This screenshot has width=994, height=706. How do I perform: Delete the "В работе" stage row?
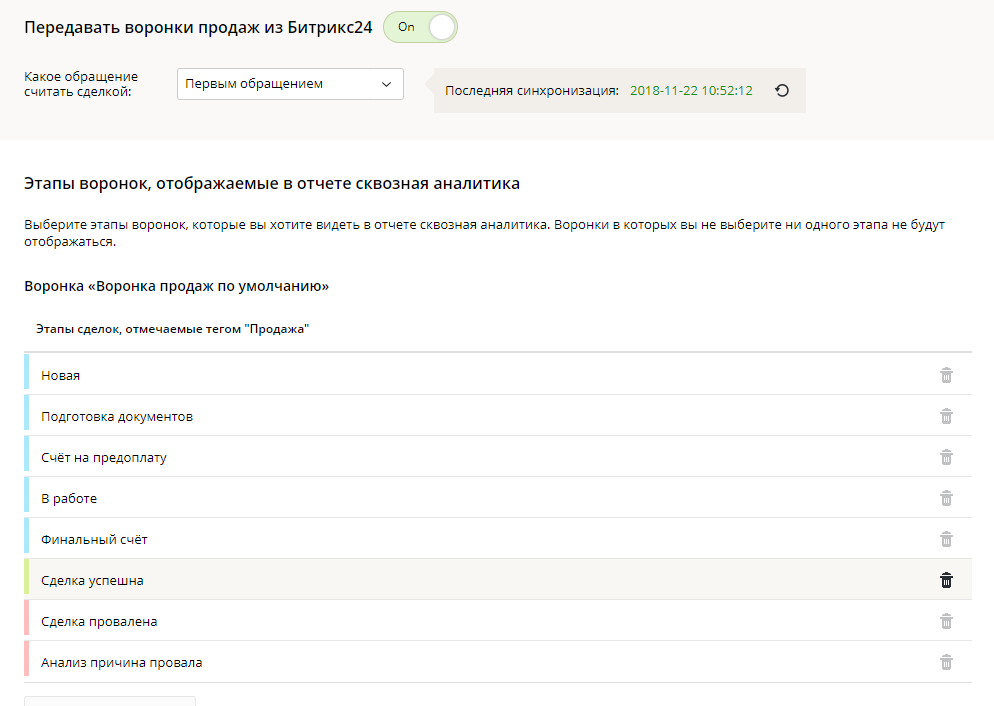pyautogui.click(x=946, y=498)
